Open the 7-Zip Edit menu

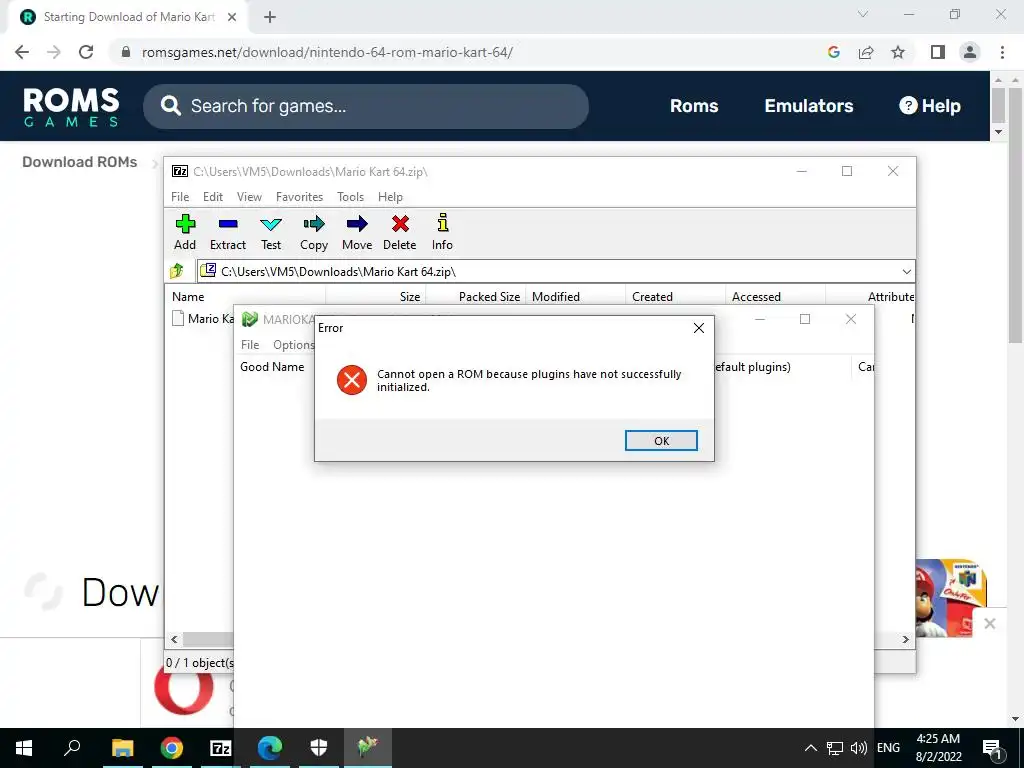pos(213,197)
